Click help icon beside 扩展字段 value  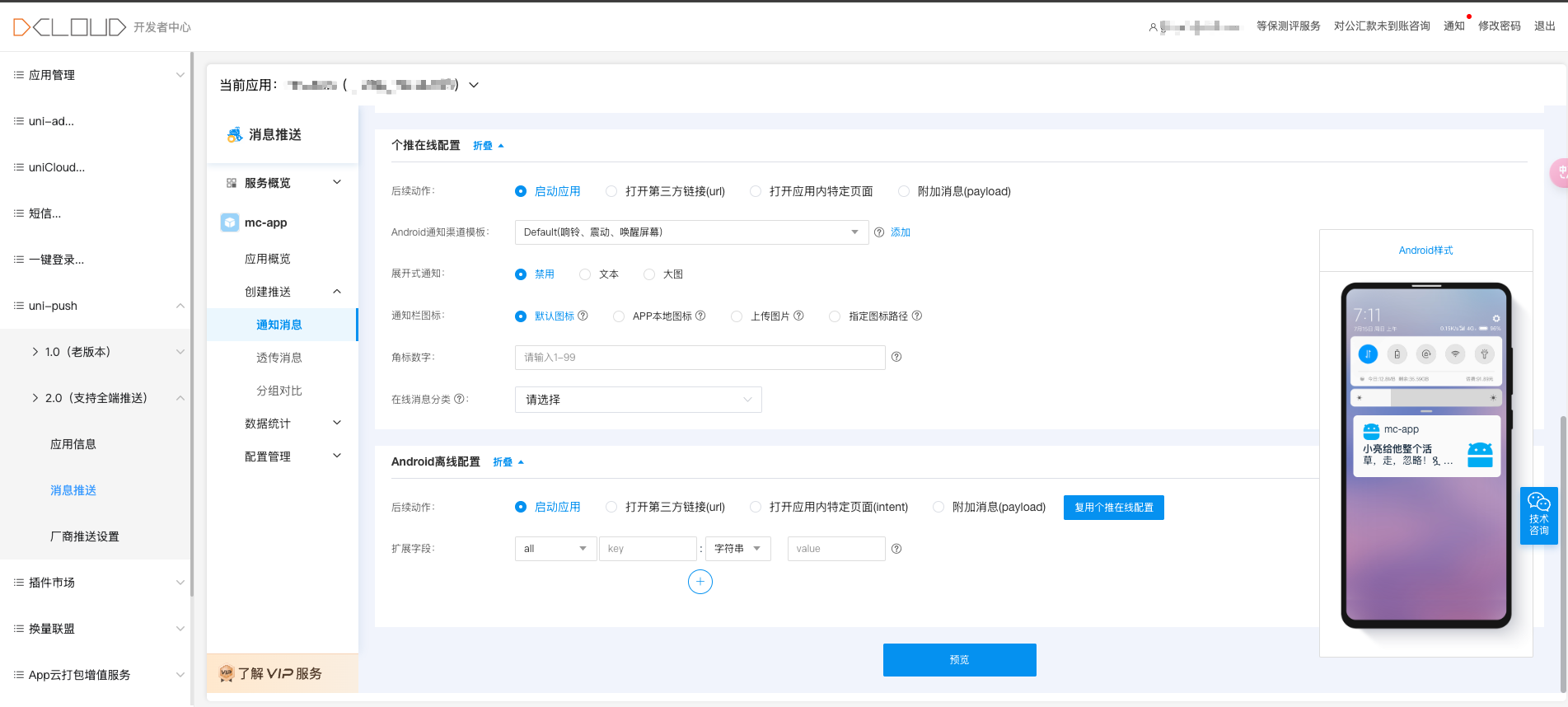(x=896, y=549)
